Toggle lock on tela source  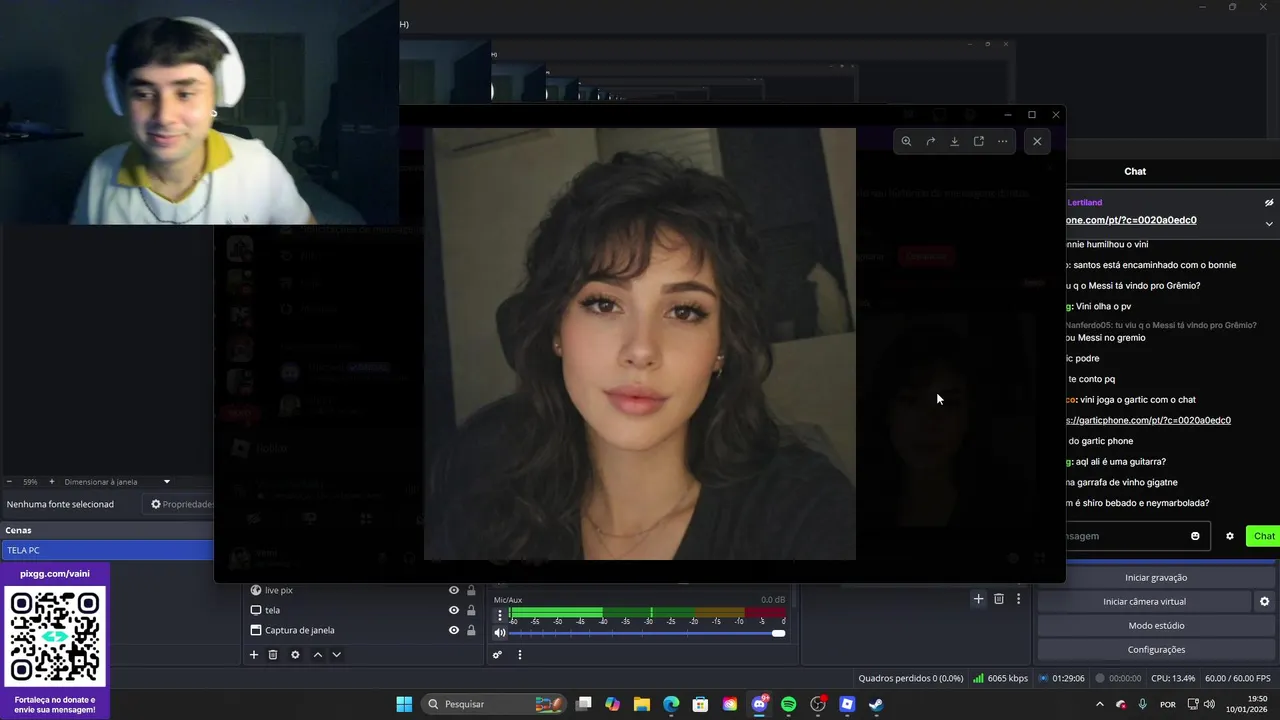pyautogui.click(x=471, y=610)
